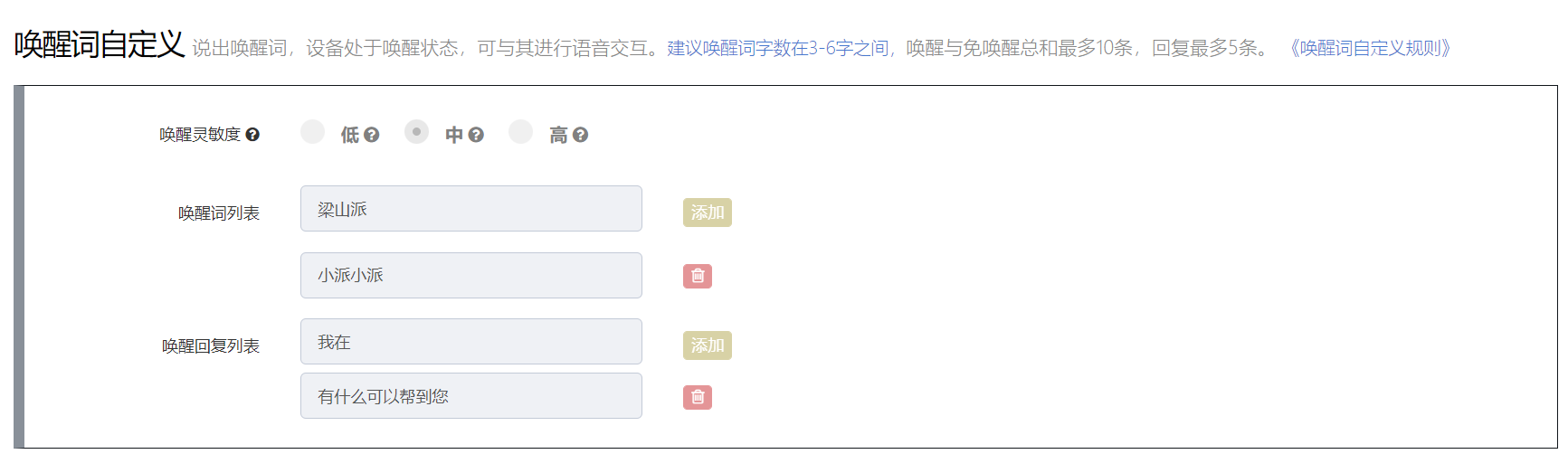Delete the 小派小派 wake word with trash icon

click(x=698, y=276)
